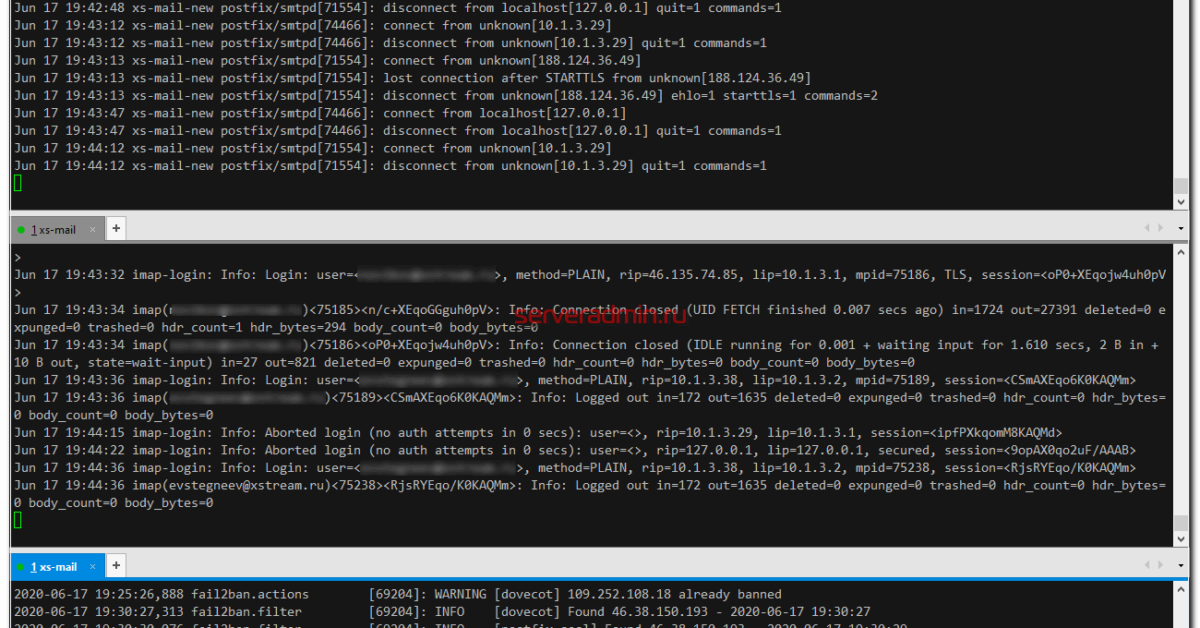The image size is (1200, 628).
Task: Click the right tab-scroll arrow
Action: (x=1160, y=228)
